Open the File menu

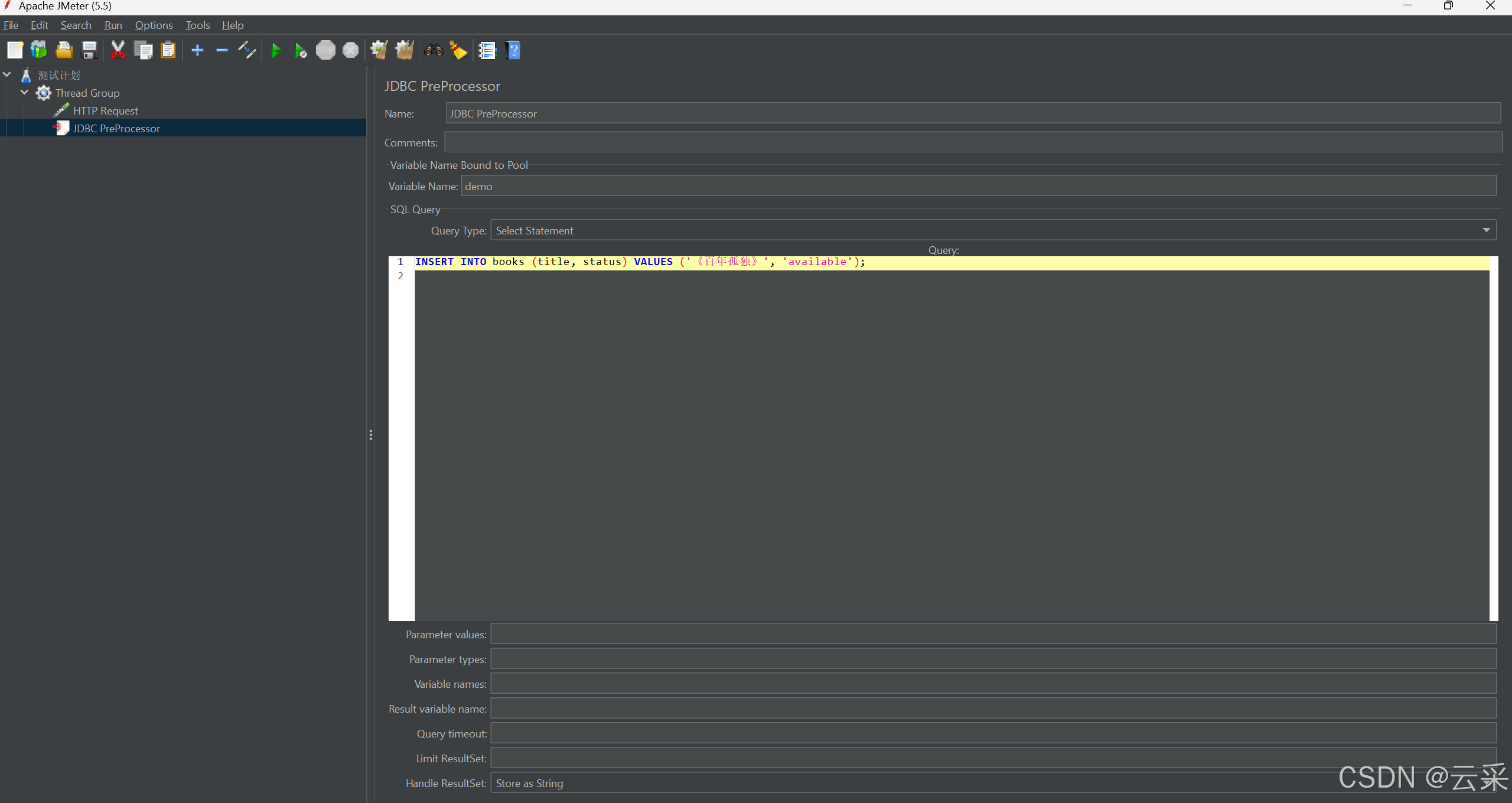click(x=11, y=25)
